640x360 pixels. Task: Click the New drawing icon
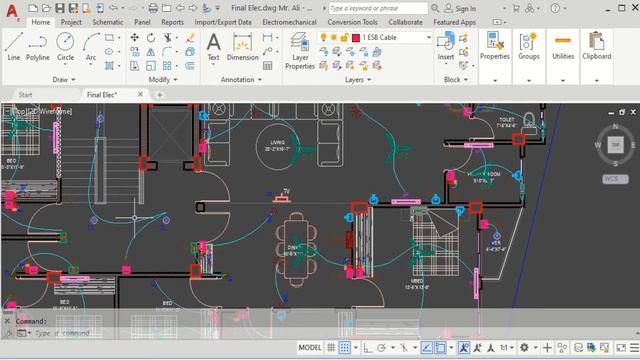pos(33,8)
